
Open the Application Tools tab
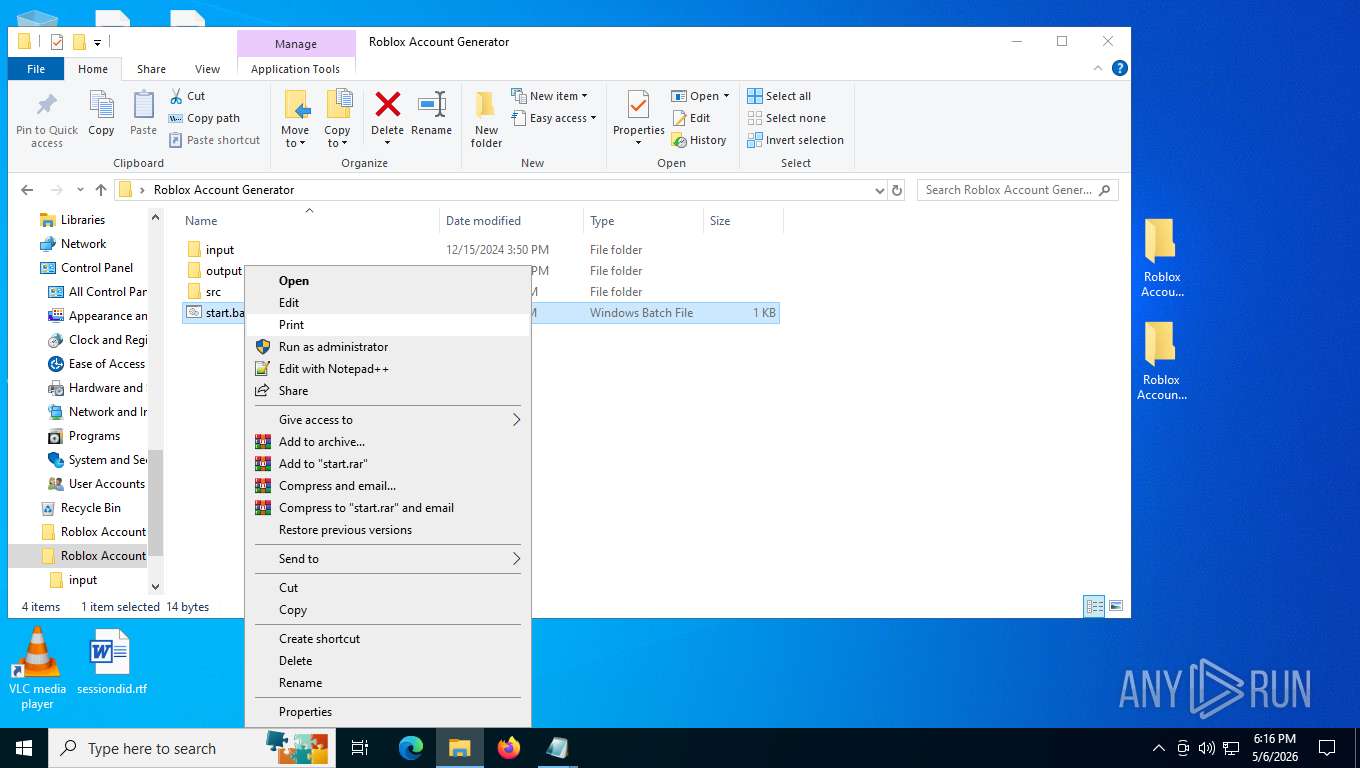pyautogui.click(x=295, y=69)
